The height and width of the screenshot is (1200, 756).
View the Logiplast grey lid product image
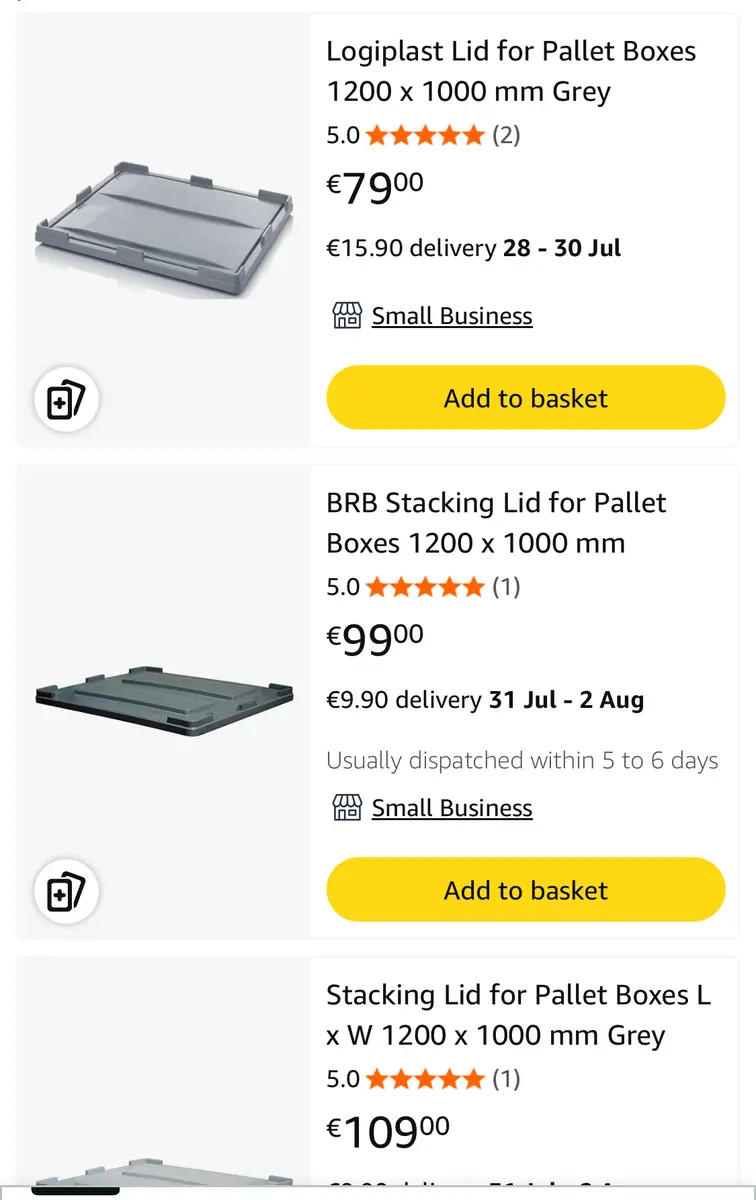point(164,227)
